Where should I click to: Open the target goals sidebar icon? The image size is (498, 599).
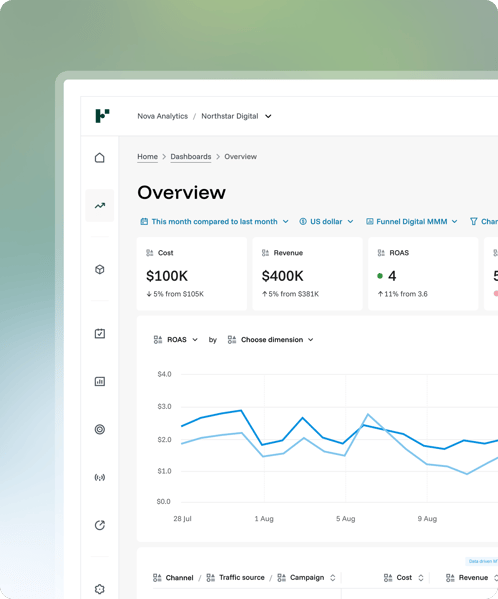coord(100,429)
